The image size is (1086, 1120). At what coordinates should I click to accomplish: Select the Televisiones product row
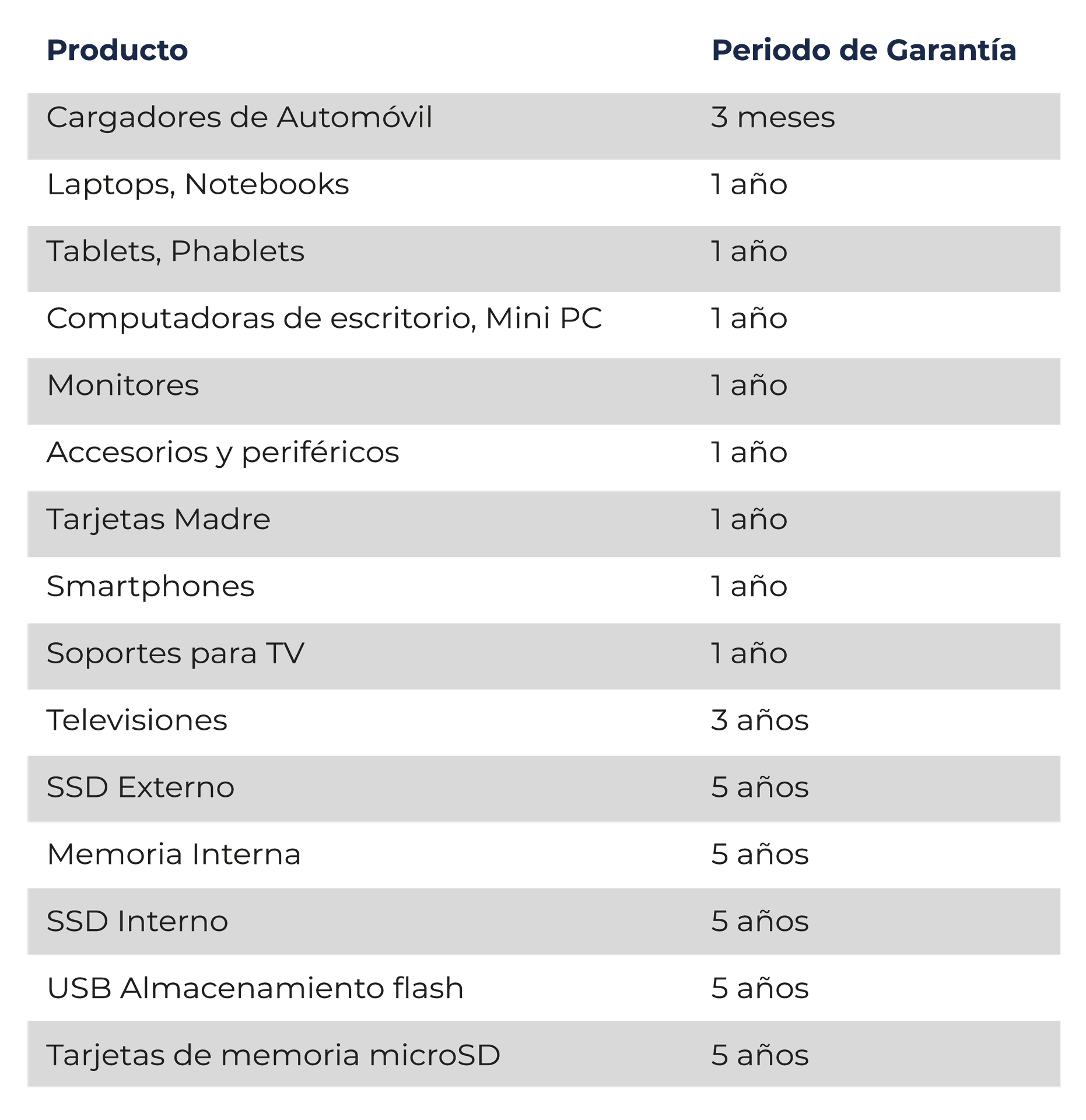544,723
